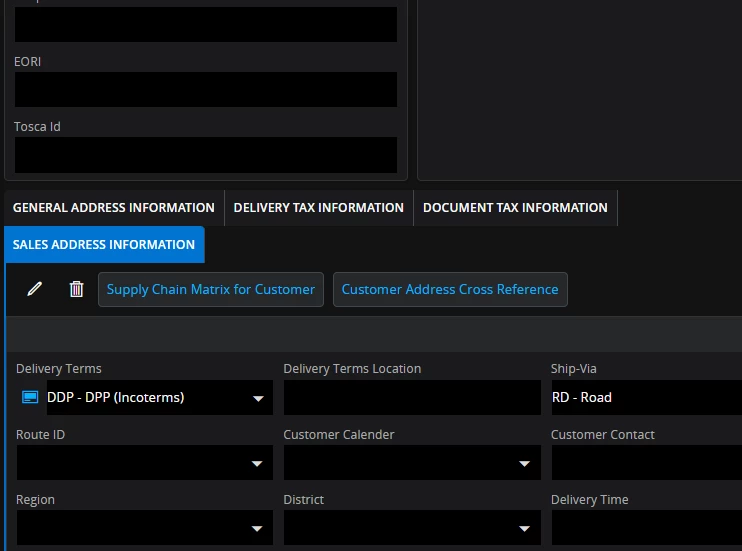Expand the Route ID dropdown arrow
This screenshot has height=551, width=742.
tap(257, 463)
